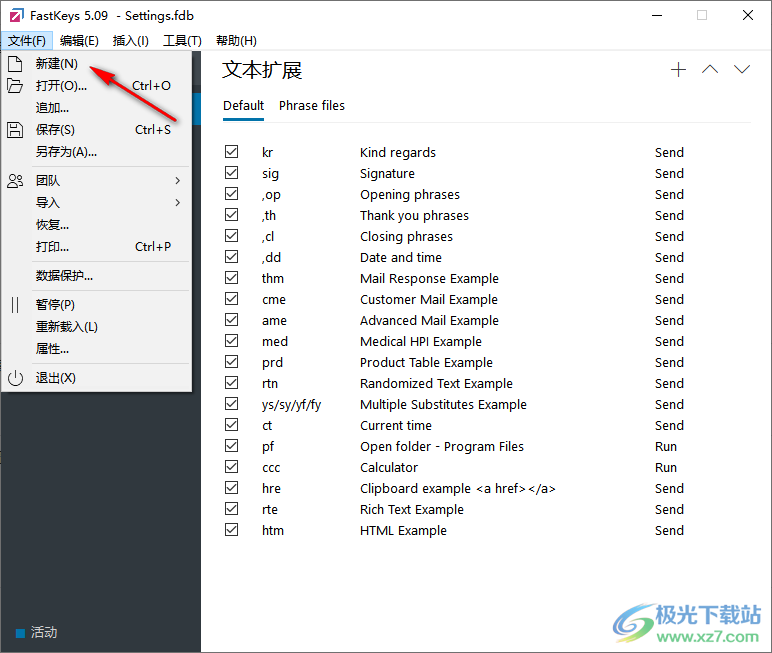The image size is (772, 653).
Task: Toggle the ,dd Date and time checkbox
Action: tap(231, 257)
